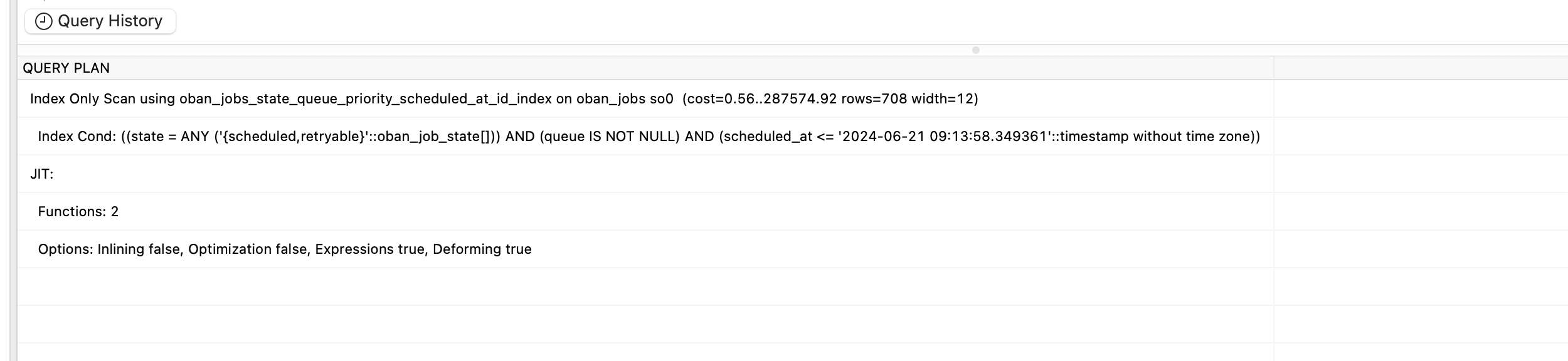The width and height of the screenshot is (1568, 361).
Task: Select the Functions: 2 result row
Action: click(x=645, y=211)
